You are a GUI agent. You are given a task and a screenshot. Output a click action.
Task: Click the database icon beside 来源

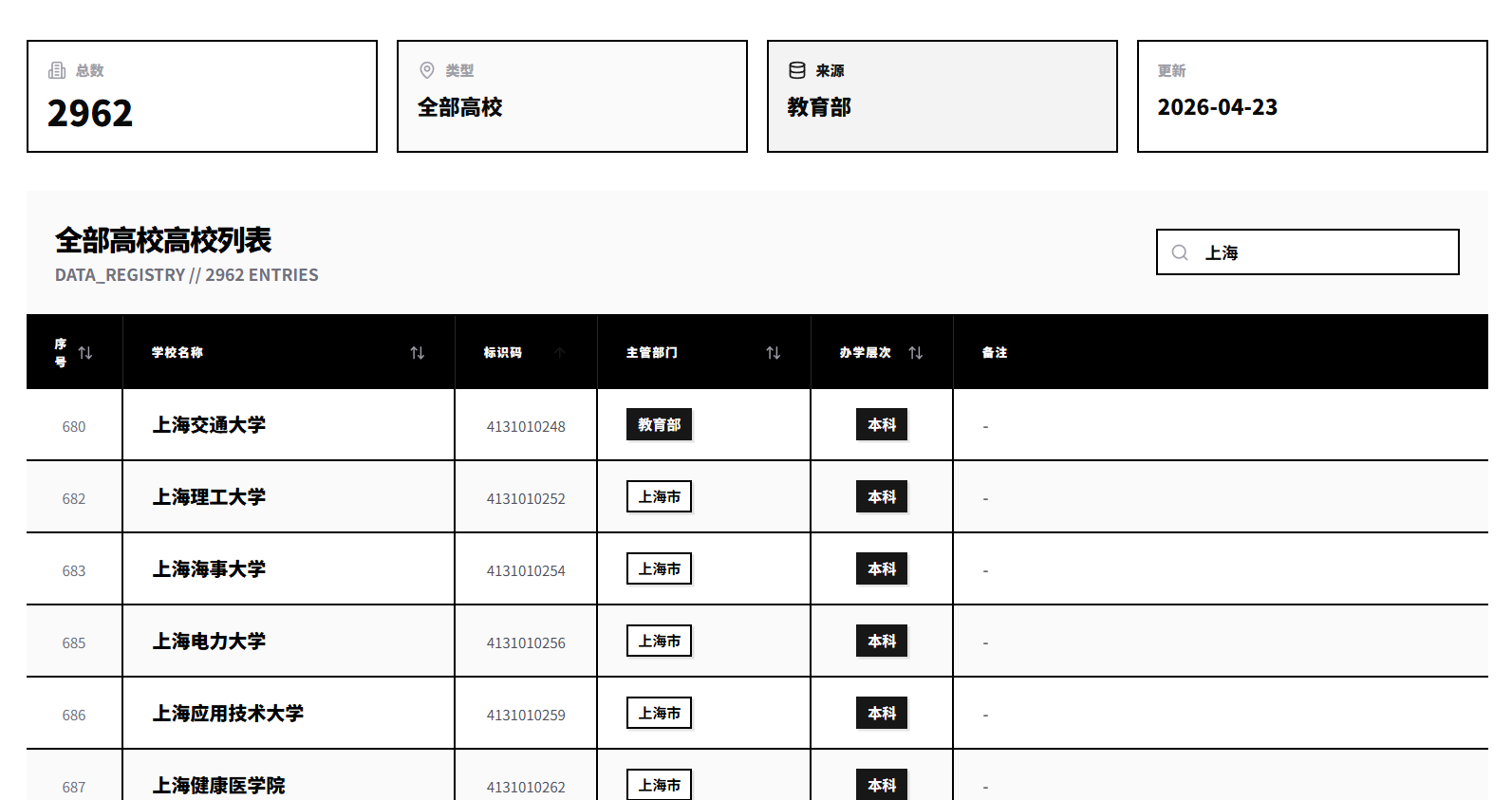[x=797, y=70]
